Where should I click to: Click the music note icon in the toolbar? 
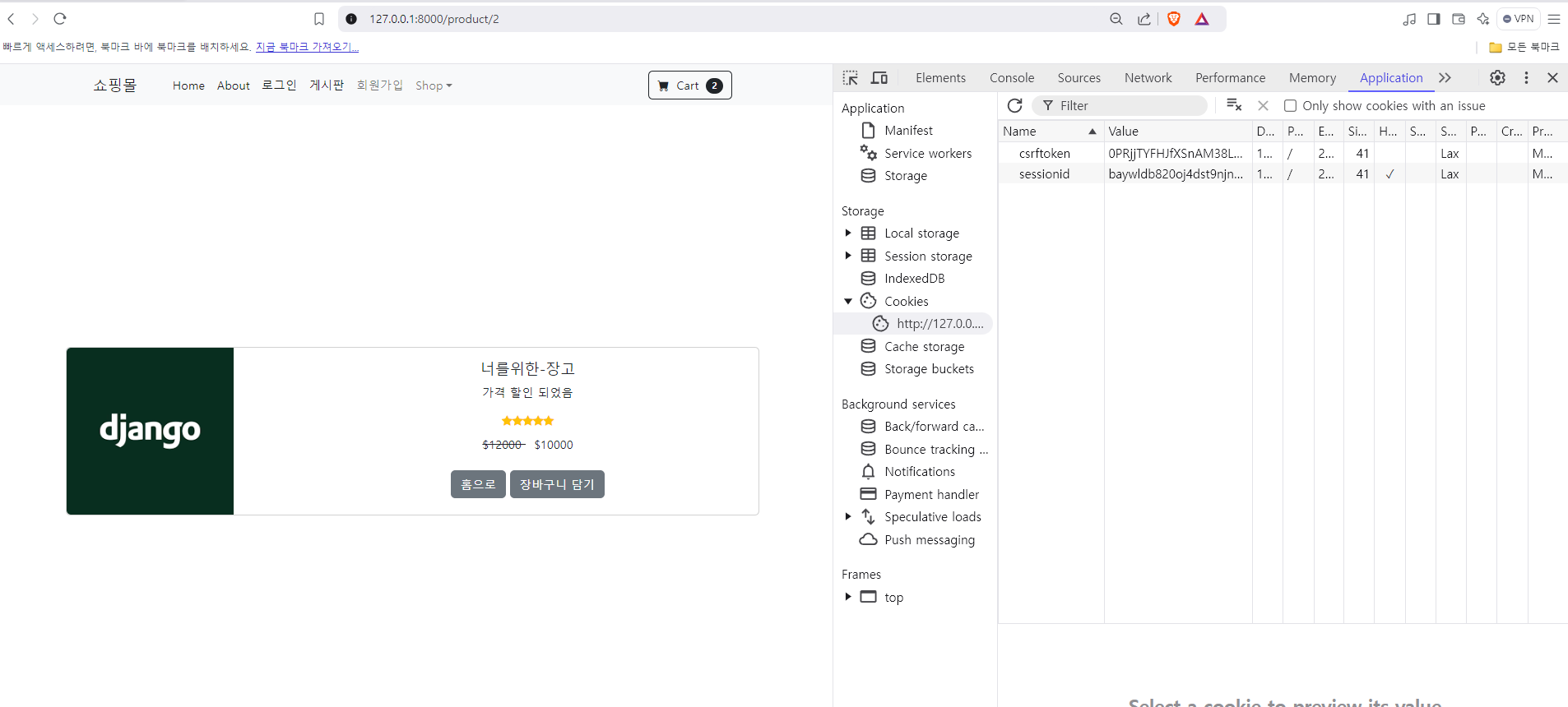(x=1409, y=19)
